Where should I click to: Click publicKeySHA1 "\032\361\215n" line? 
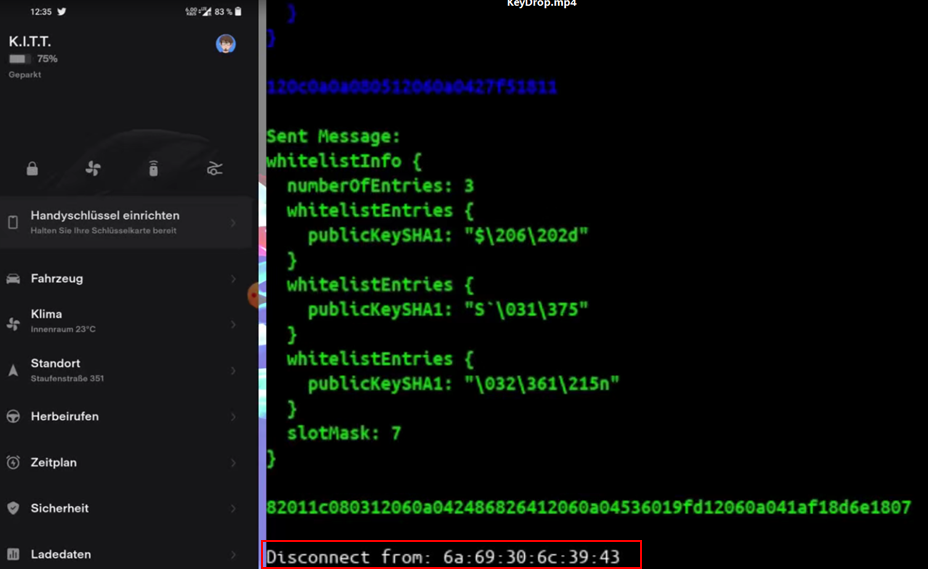coord(463,384)
